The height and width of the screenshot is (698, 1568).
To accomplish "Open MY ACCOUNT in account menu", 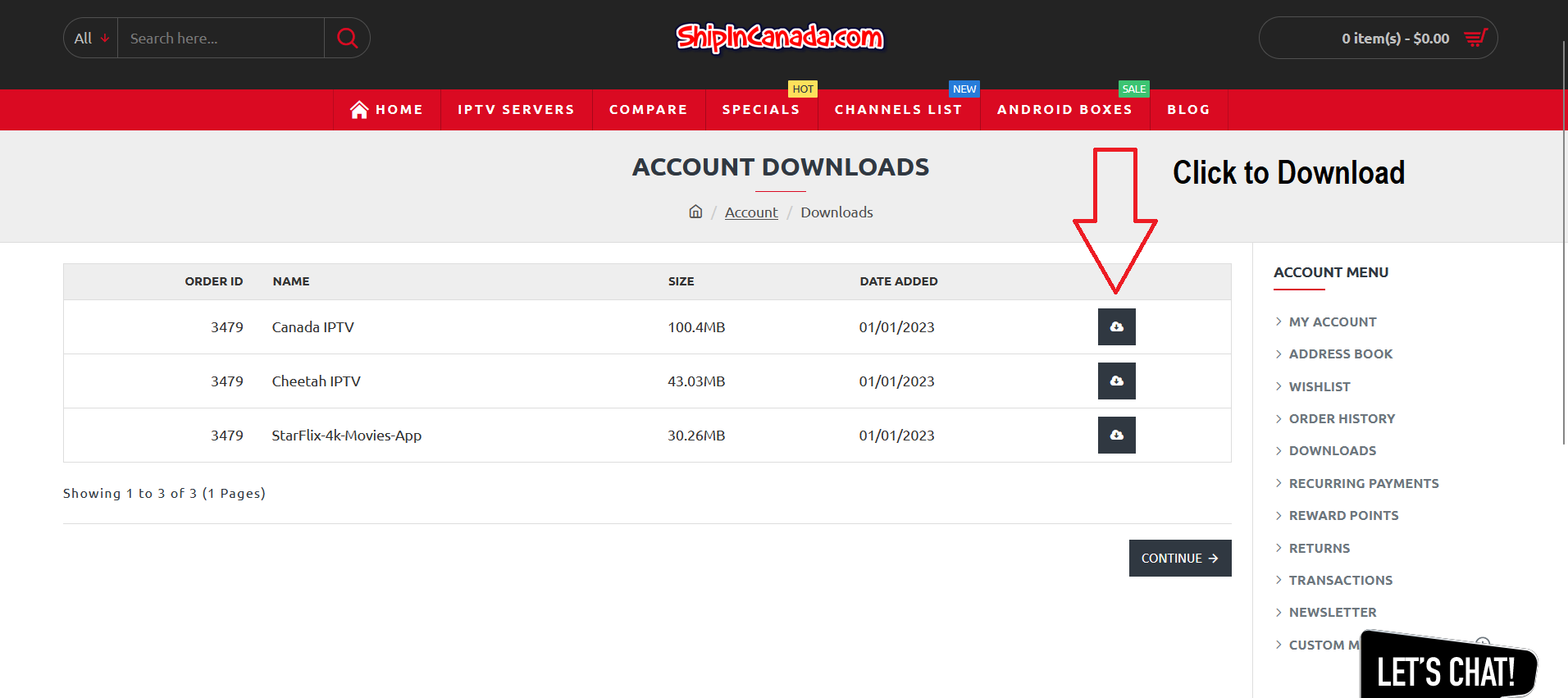I will pos(1333,322).
